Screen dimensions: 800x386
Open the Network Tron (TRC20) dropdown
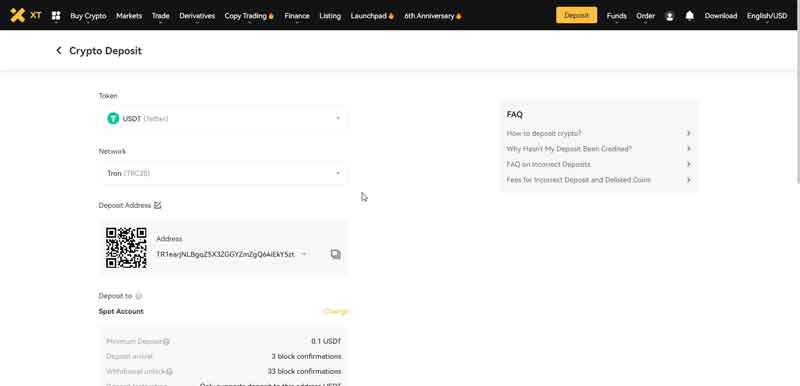(223, 173)
